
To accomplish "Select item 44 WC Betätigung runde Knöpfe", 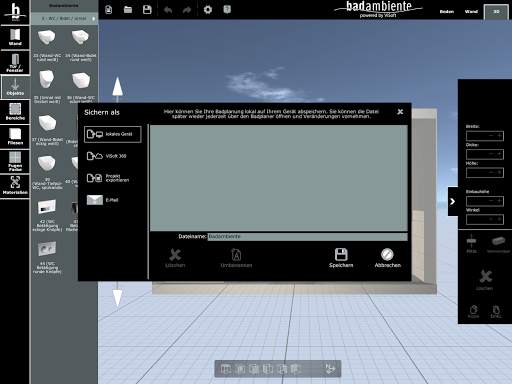I will coord(47,248).
